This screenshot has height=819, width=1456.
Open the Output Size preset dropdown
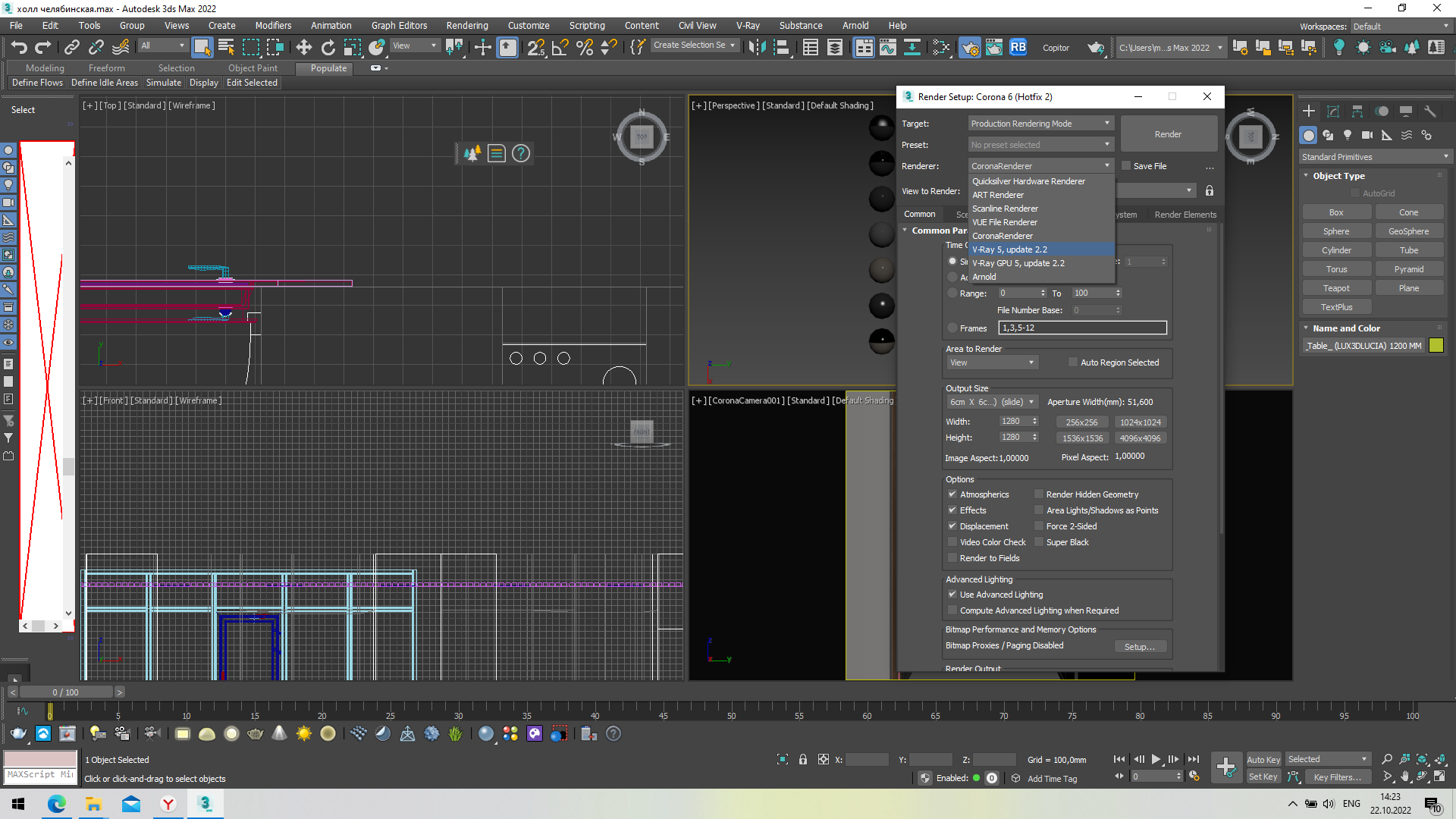tap(992, 403)
